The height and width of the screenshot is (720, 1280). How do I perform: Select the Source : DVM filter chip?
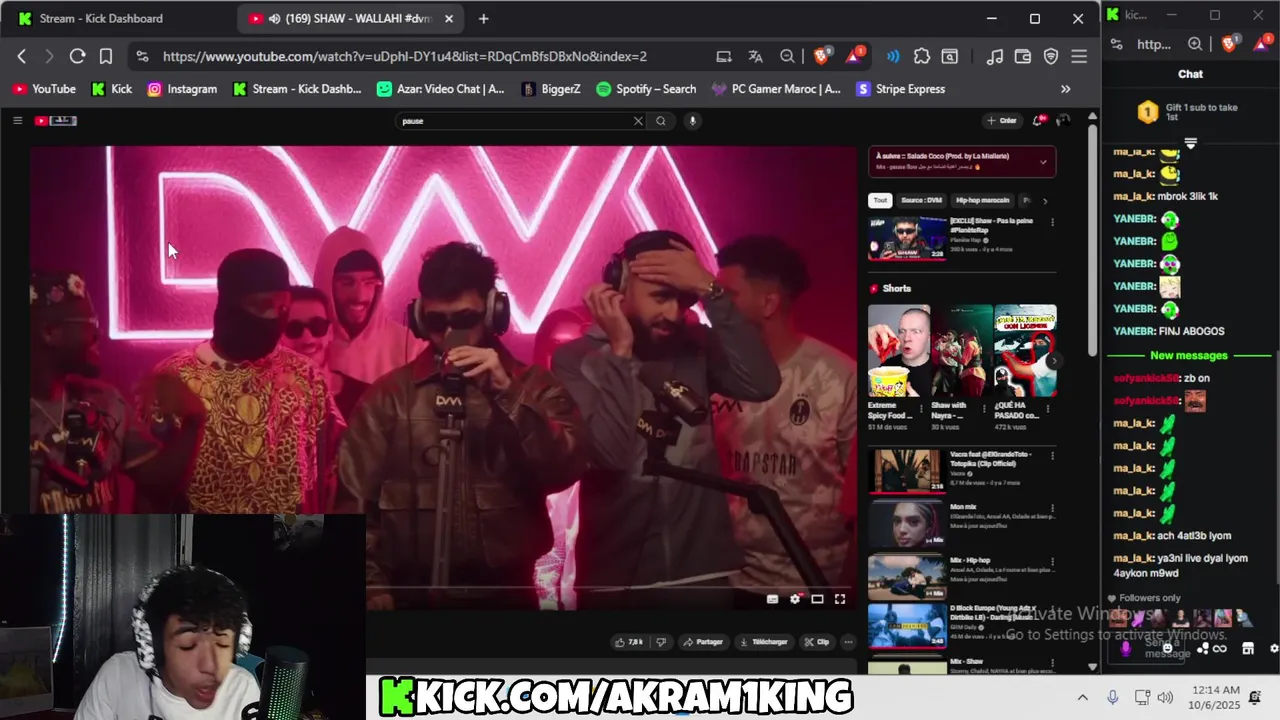[x=921, y=200]
